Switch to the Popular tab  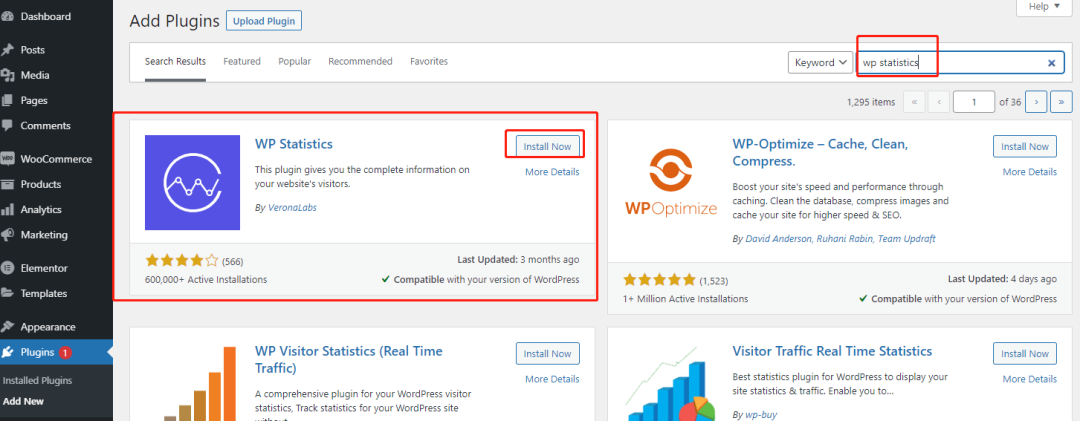click(294, 61)
